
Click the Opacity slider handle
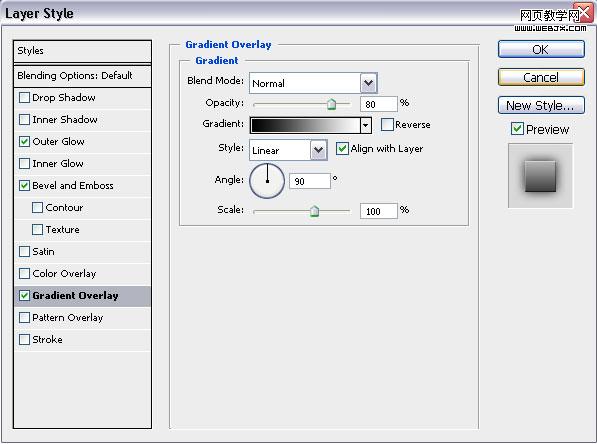coord(332,104)
